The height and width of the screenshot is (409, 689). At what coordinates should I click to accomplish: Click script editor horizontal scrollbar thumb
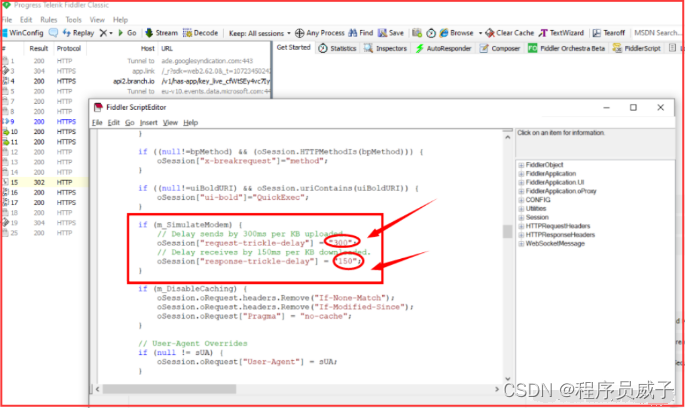pos(169,389)
